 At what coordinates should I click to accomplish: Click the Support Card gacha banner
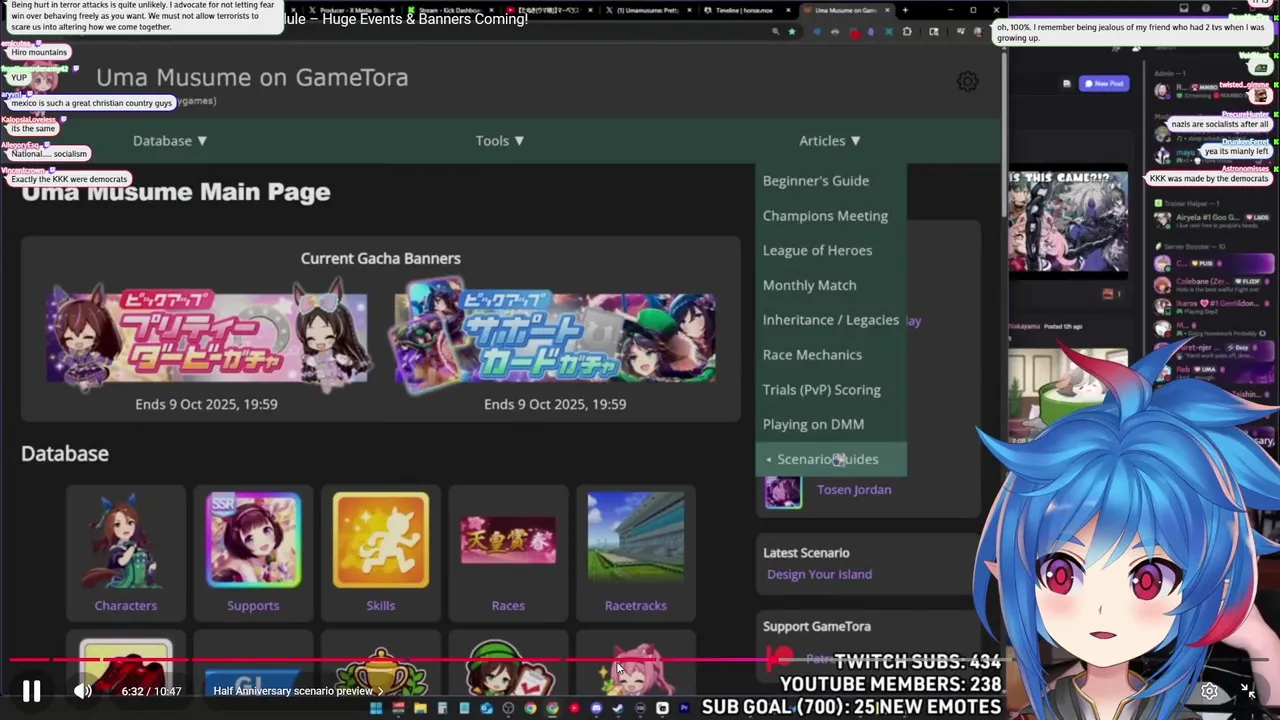555,335
